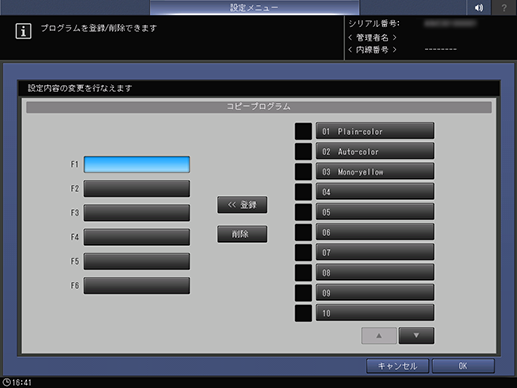Select the F4 program slot
This screenshot has width=517, height=388.
coord(137,237)
